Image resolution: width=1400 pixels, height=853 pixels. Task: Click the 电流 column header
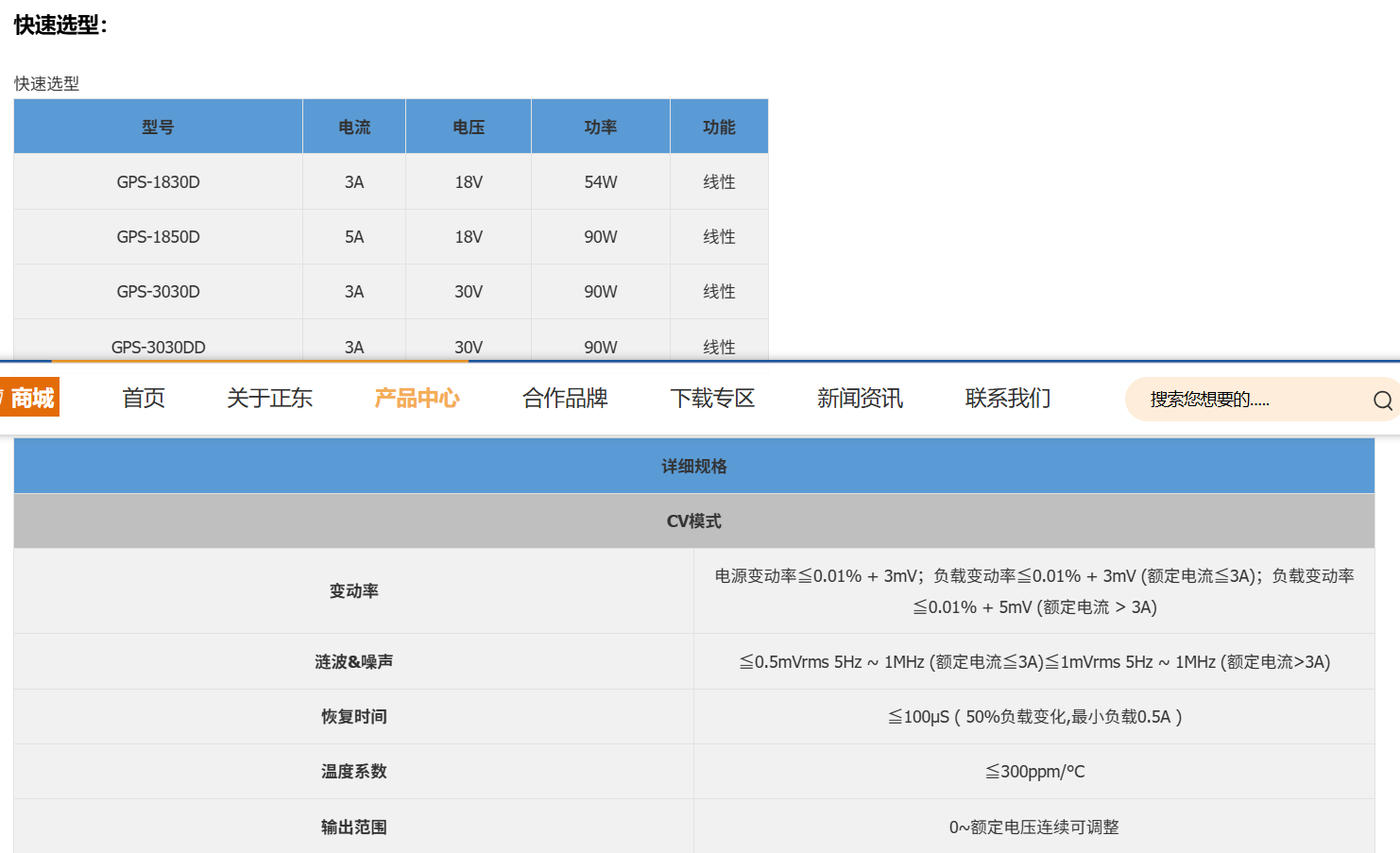(x=354, y=127)
